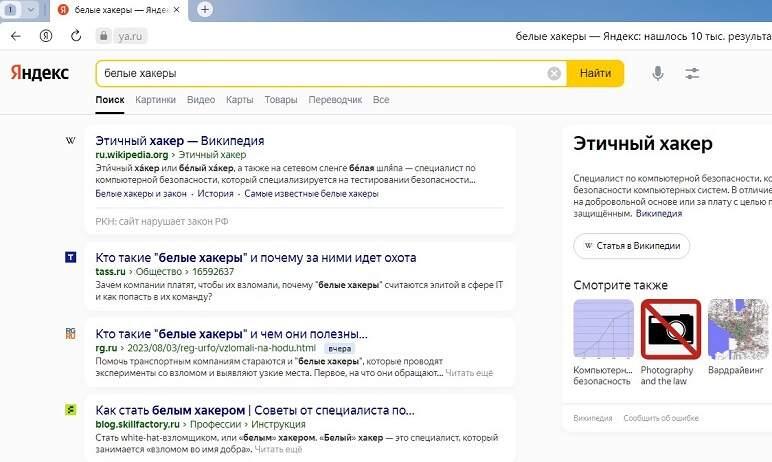772x462 pixels.
Task: Click the blog.skillfactory.ru green URL
Action: [x=137, y=424]
